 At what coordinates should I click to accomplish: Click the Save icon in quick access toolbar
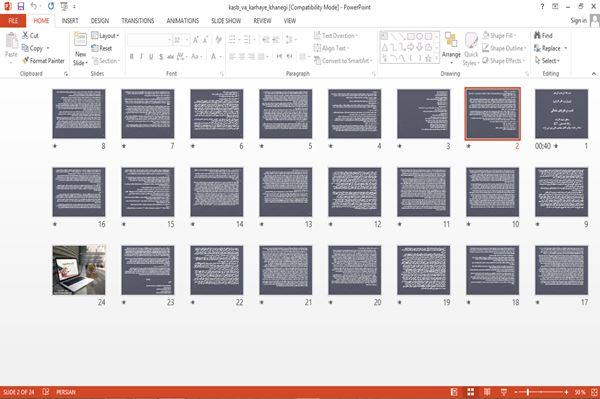click(21, 6)
